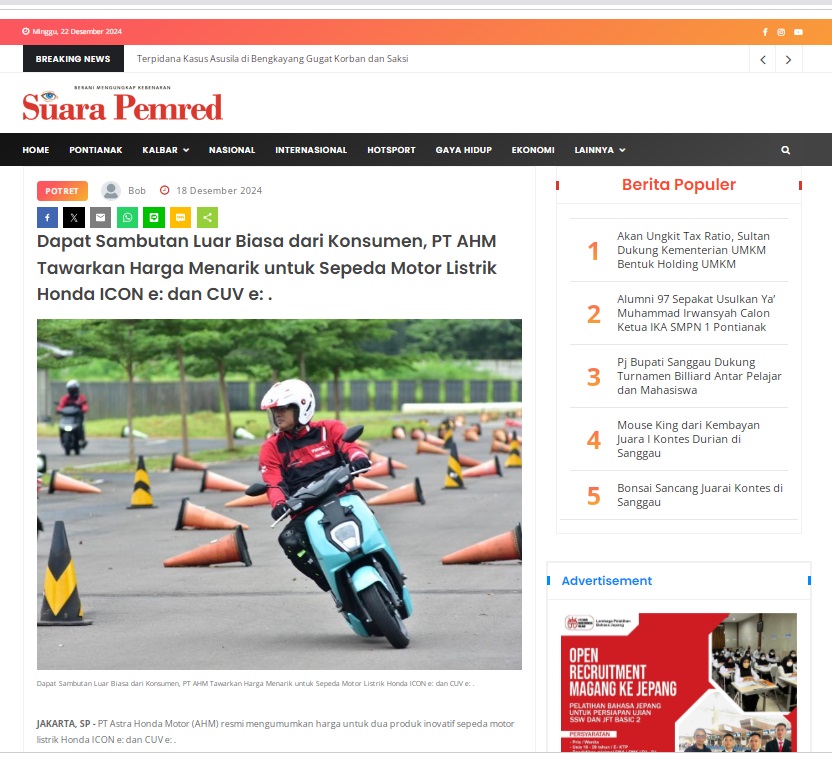Screen dimensions: 832x757
Task: Open popular article about Turnamen Billiard
Action: tap(698, 376)
